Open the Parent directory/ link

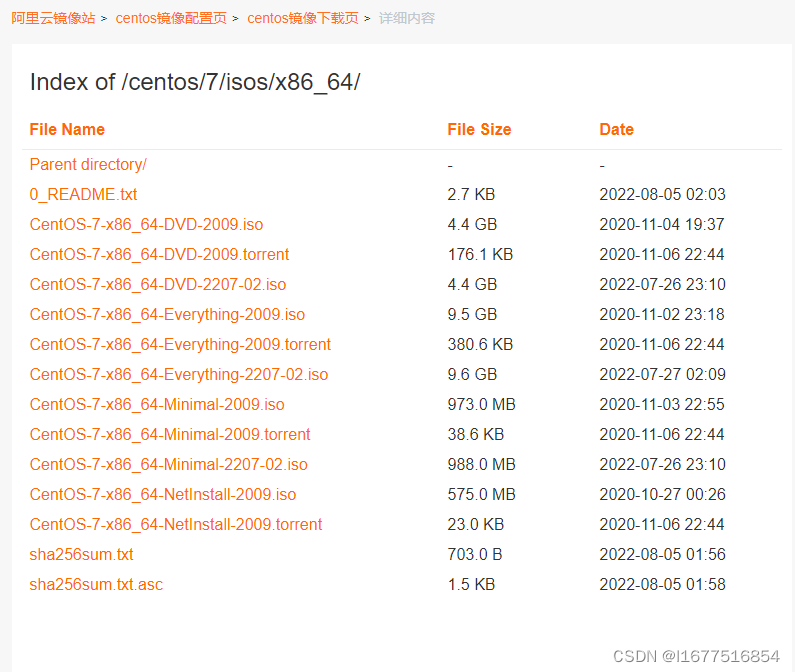88,164
